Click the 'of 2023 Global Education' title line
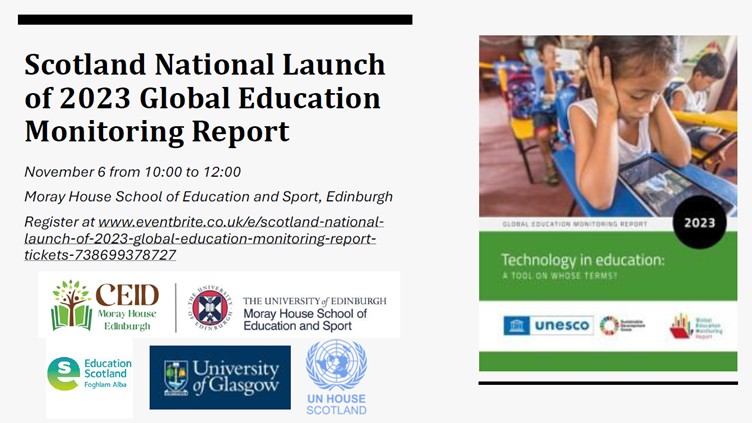Viewport: 752px width, 423px height. tap(202, 98)
